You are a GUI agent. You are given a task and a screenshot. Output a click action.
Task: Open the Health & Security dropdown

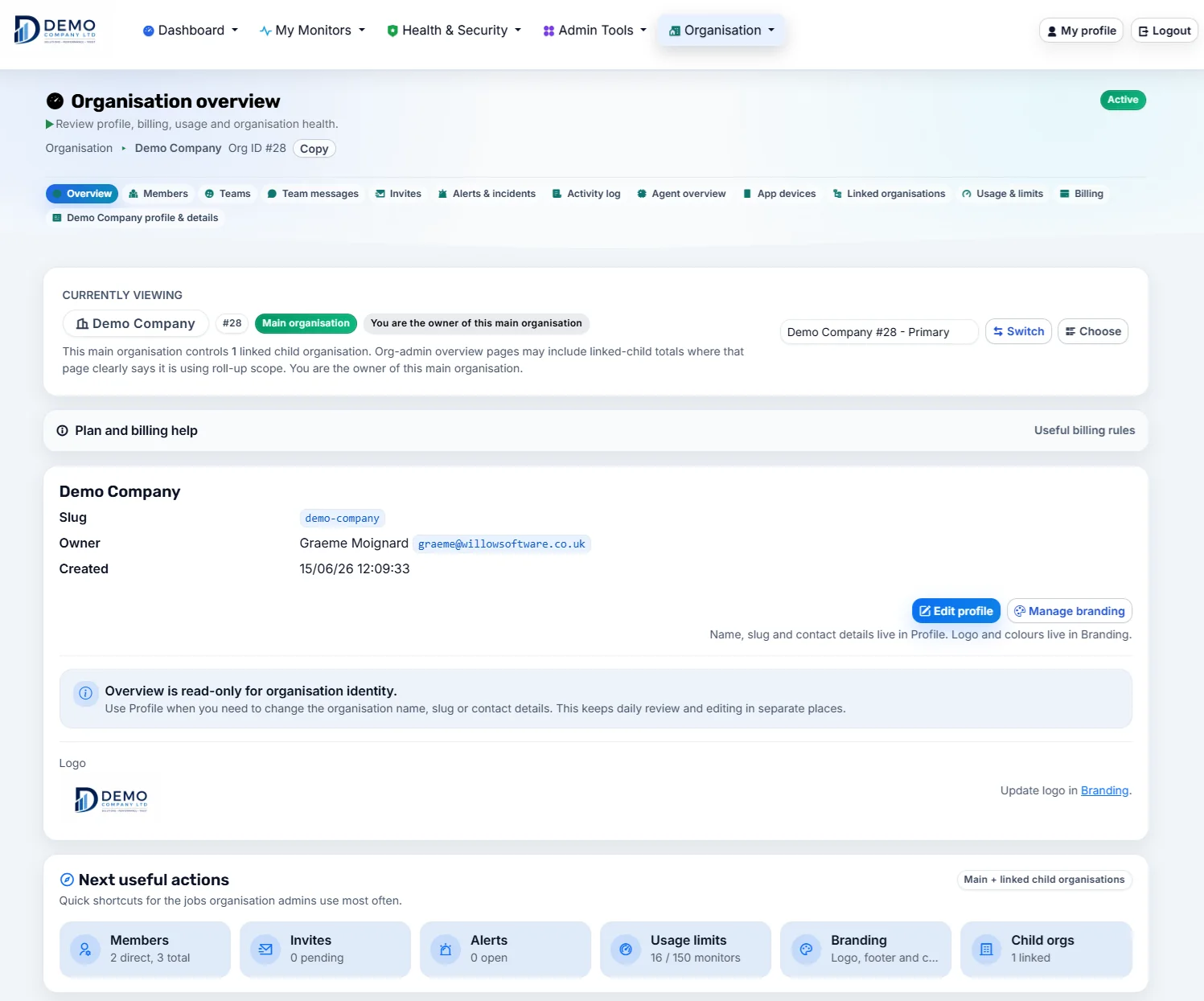(x=454, y=31)
